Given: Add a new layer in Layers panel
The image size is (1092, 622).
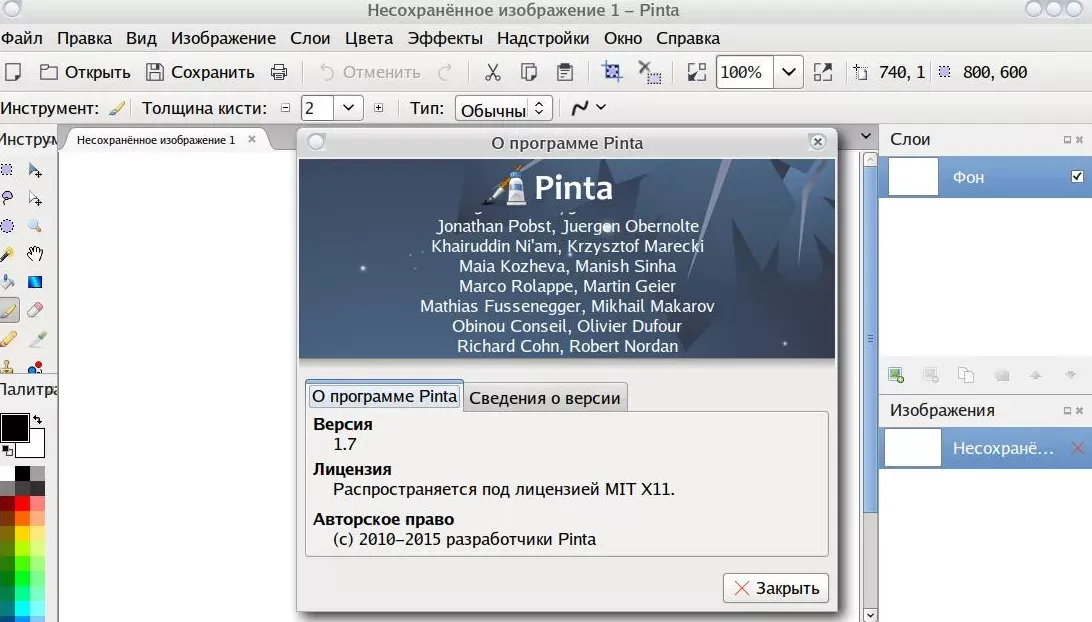Looking at the screenshot, I should coord(896,375).
